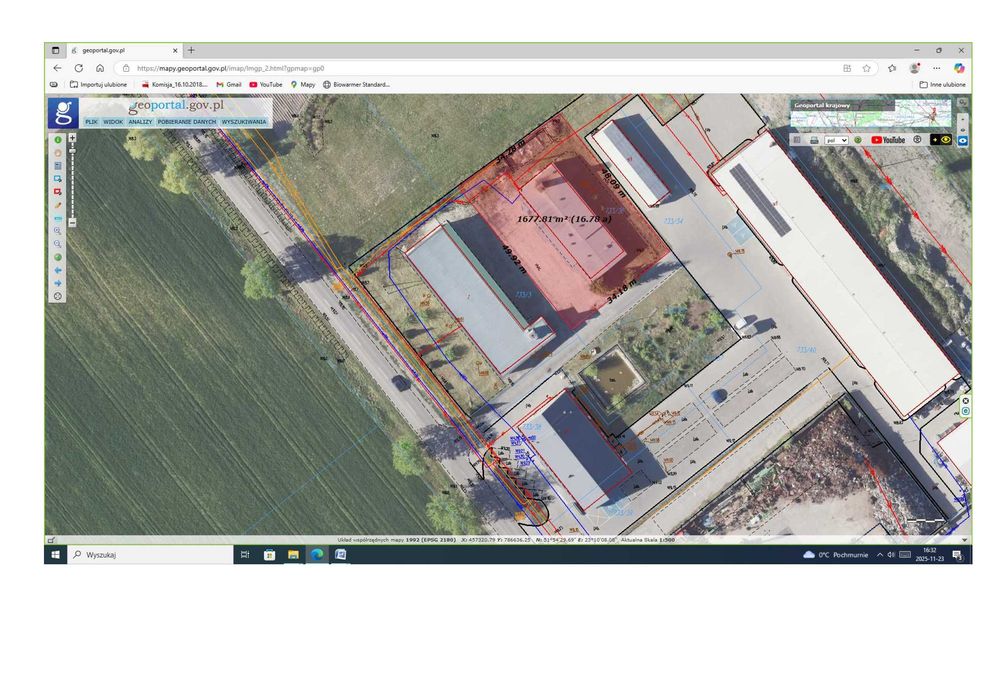Select the ruler distance measurement tool
The width and height of the screenshot is (989, 699).
(x=58, y=218)
